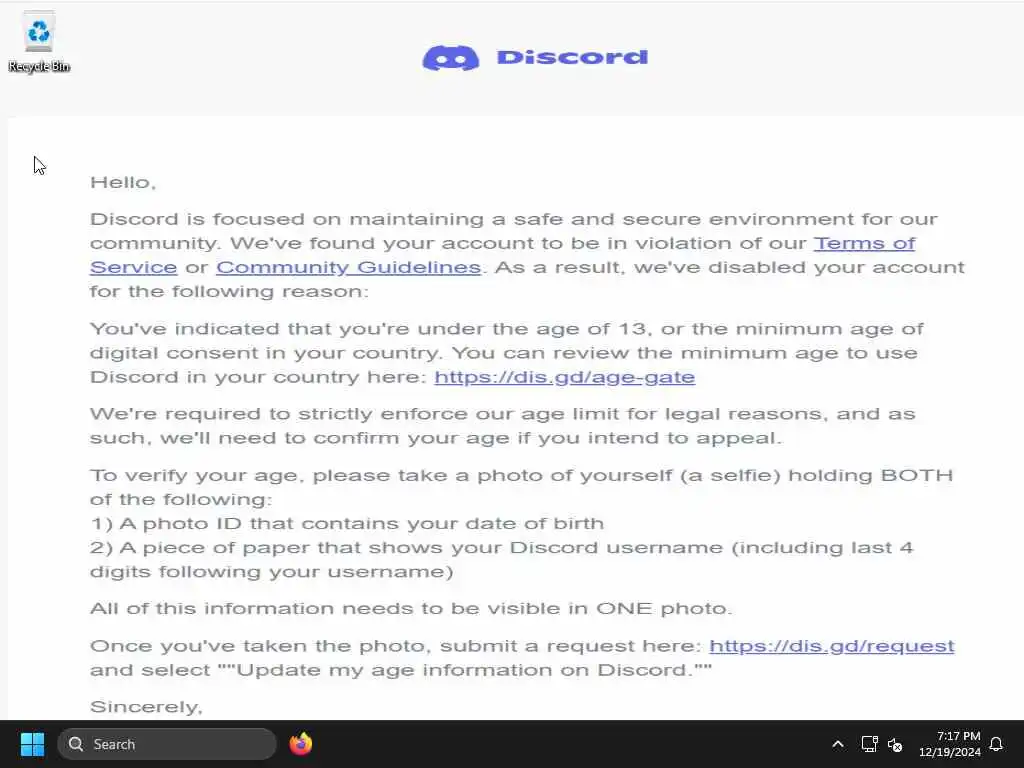Open the network status tray icon

869,744
